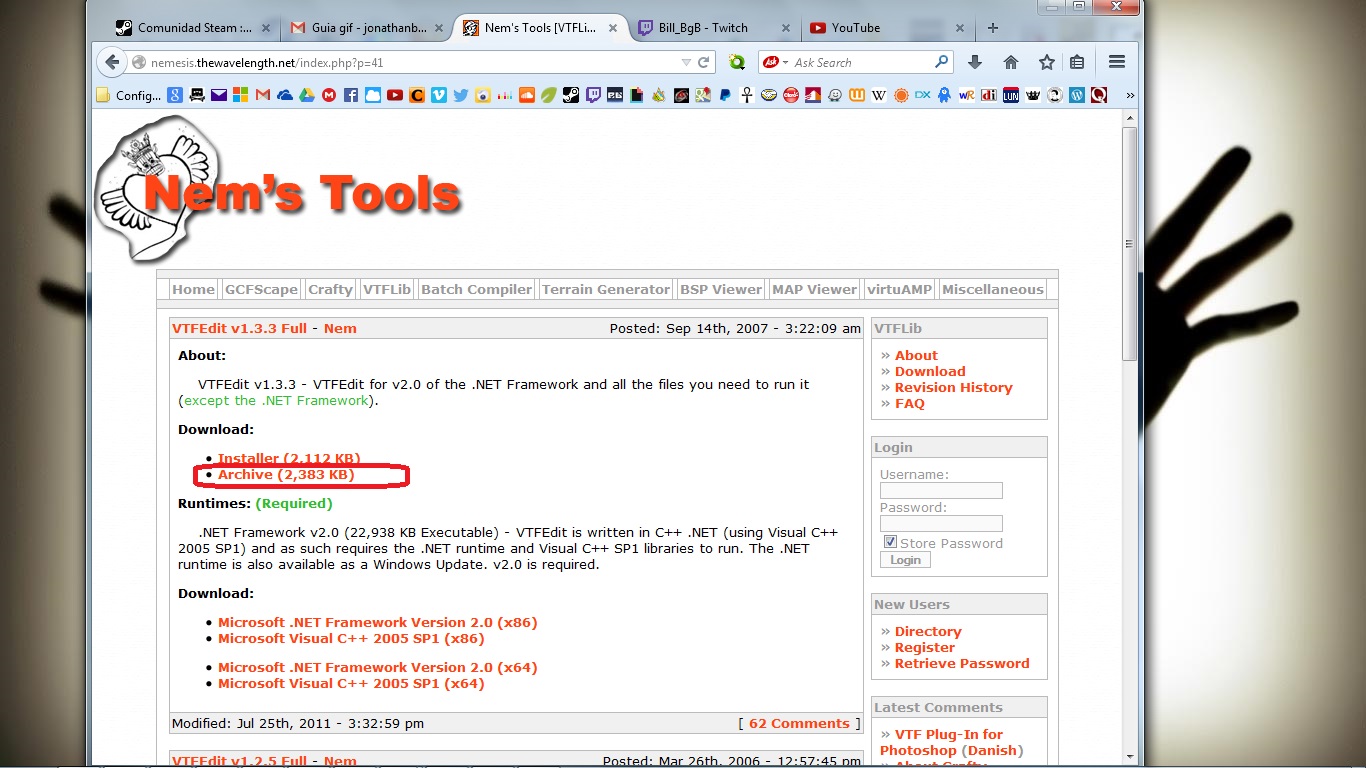
Task: Click the Login button
Action: [905, 560]
